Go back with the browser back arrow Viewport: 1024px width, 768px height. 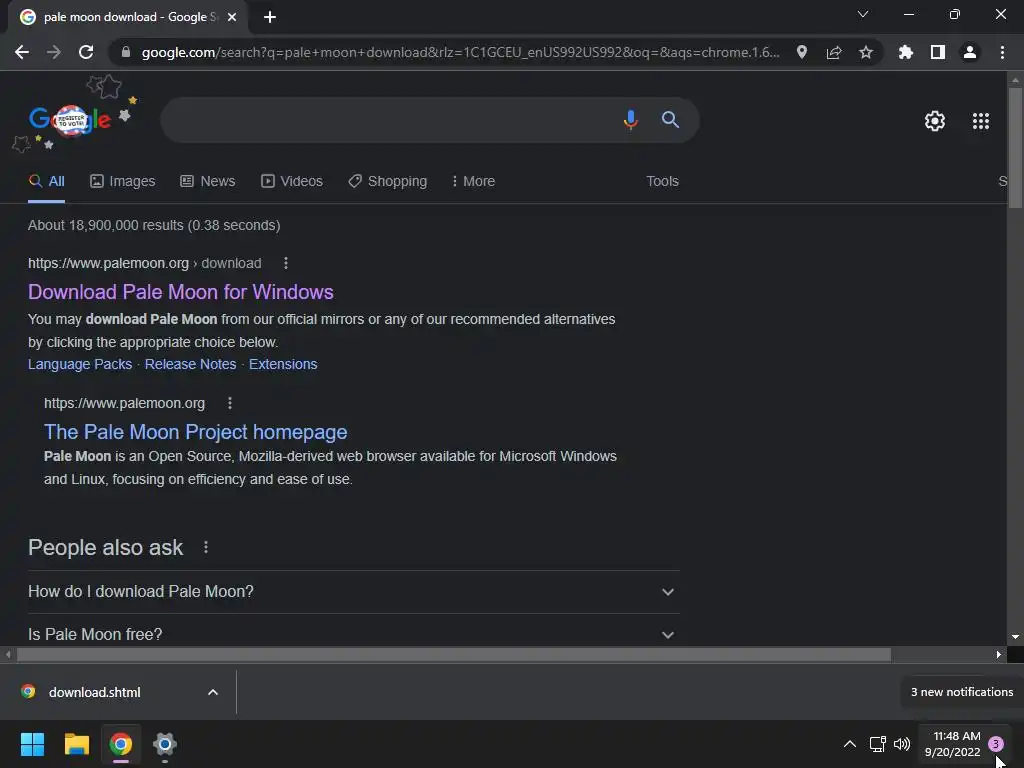22,52
